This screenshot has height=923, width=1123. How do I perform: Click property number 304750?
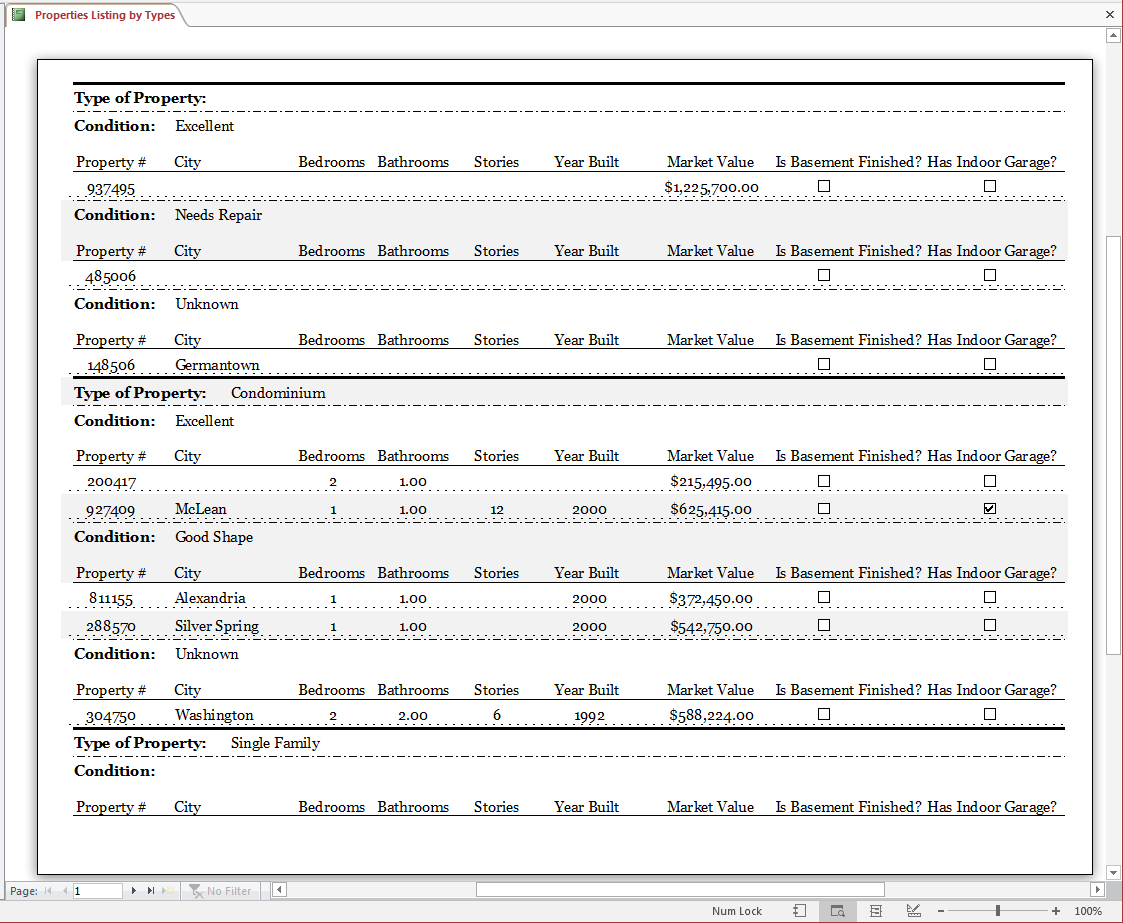pyautogui.click(x=110, y=716)
